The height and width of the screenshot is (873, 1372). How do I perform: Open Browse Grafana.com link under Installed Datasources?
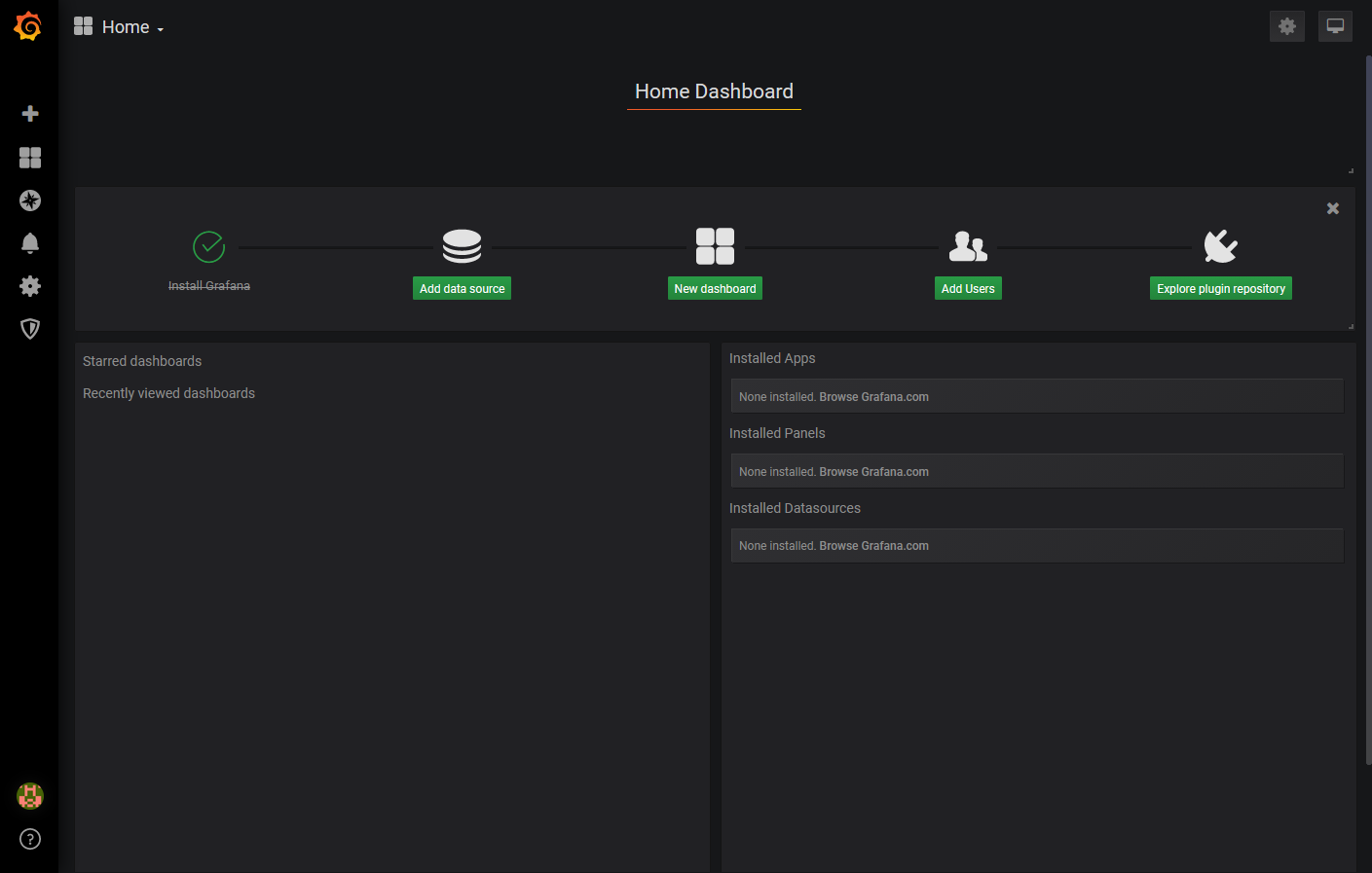(873, 546)
